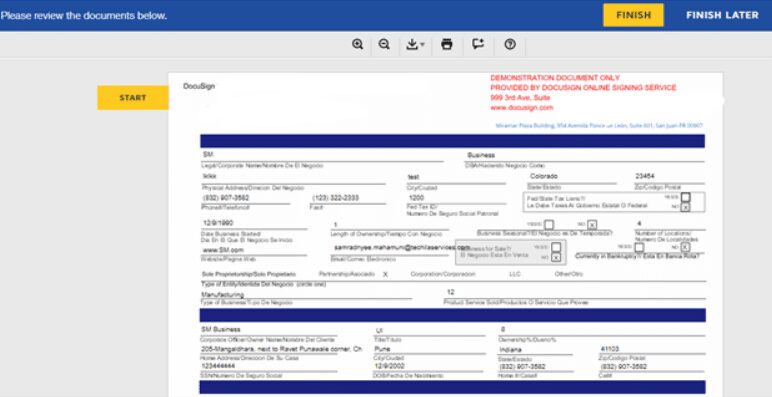Select the fax number (123) 322-2333

click(335, 198)
